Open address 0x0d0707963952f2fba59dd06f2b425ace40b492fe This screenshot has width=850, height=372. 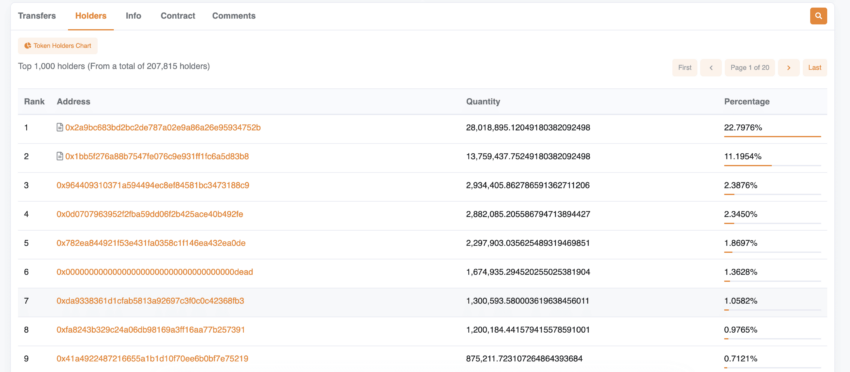click(x=150, y=214)
